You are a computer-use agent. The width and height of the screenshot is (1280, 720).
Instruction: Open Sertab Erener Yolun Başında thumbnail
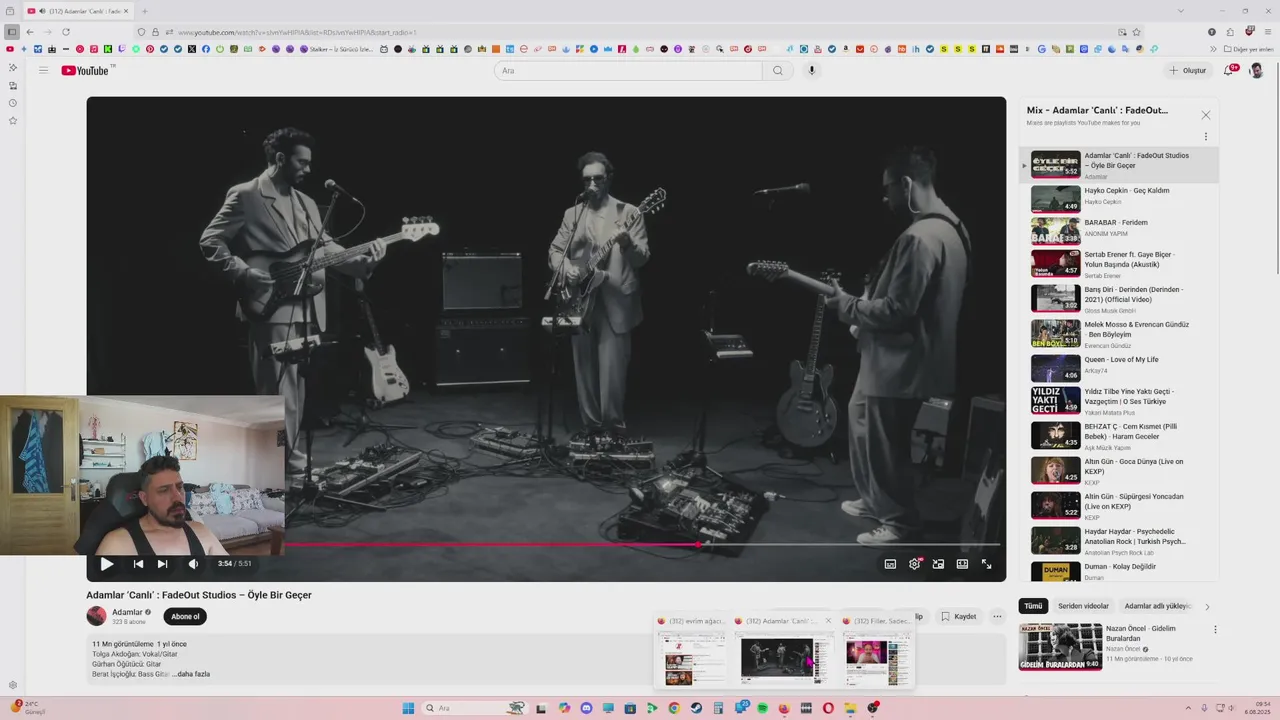[x=1055, y=263]
